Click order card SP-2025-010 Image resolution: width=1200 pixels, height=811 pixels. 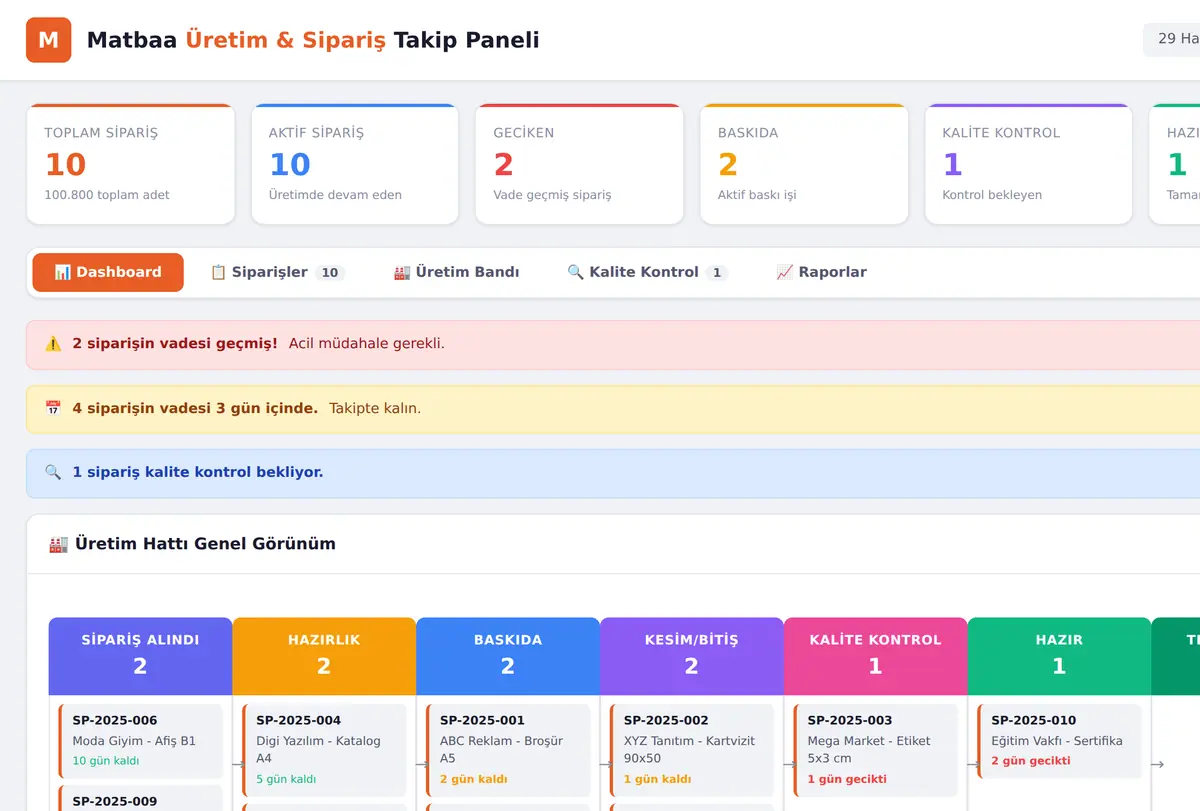1060,741
